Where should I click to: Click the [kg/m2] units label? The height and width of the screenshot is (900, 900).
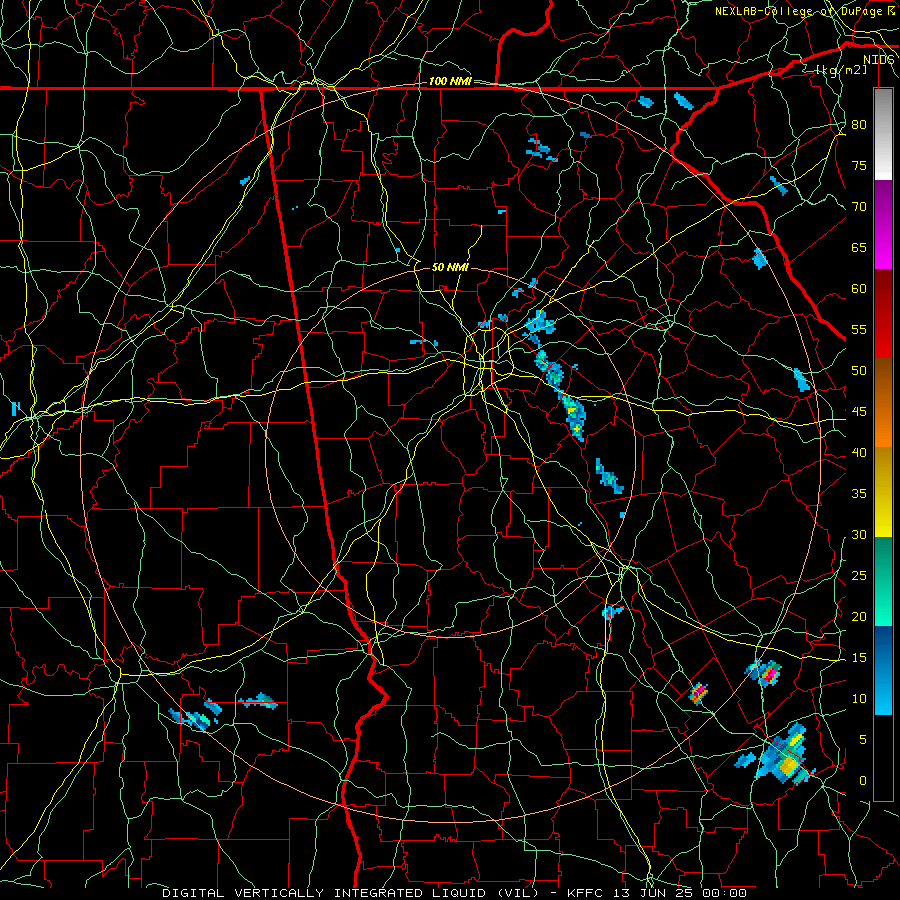pos(841,69)
